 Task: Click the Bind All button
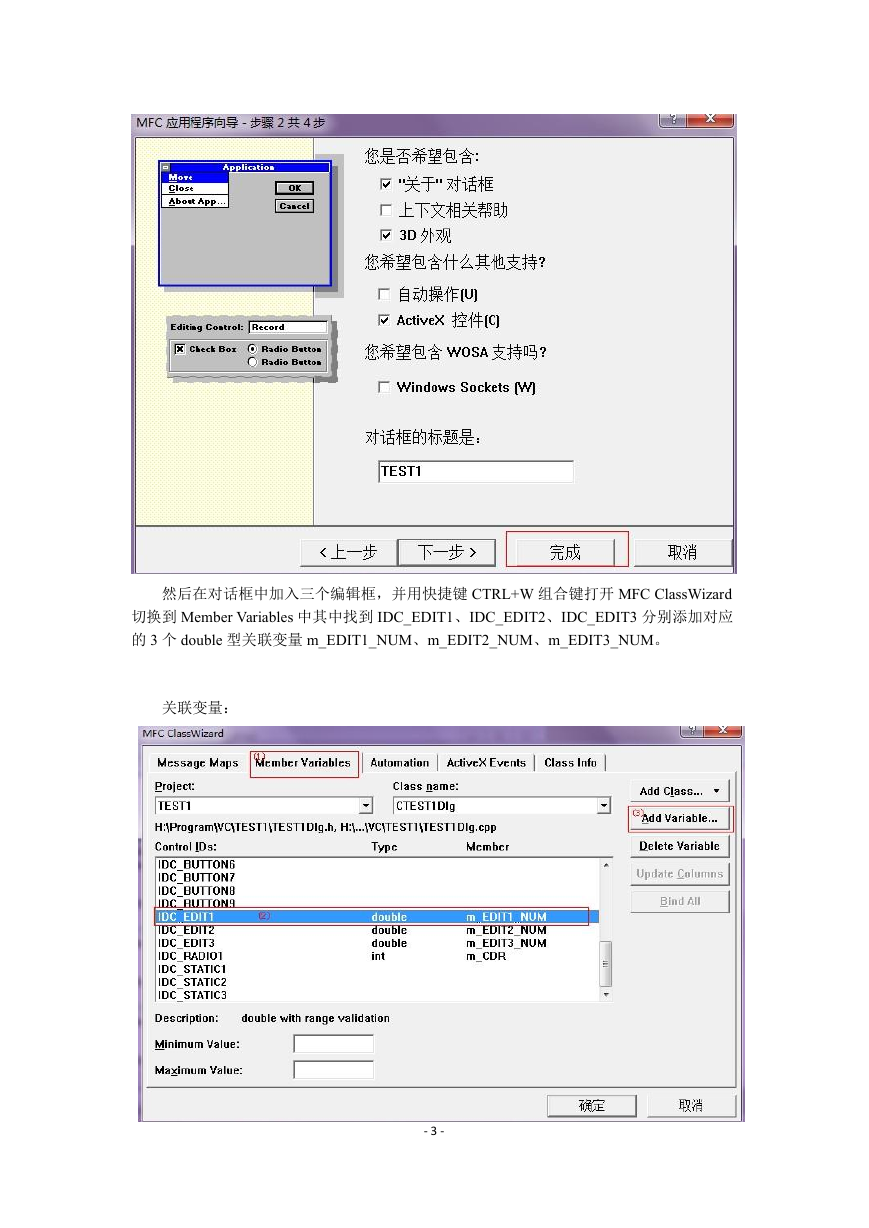tap(679, 902)
